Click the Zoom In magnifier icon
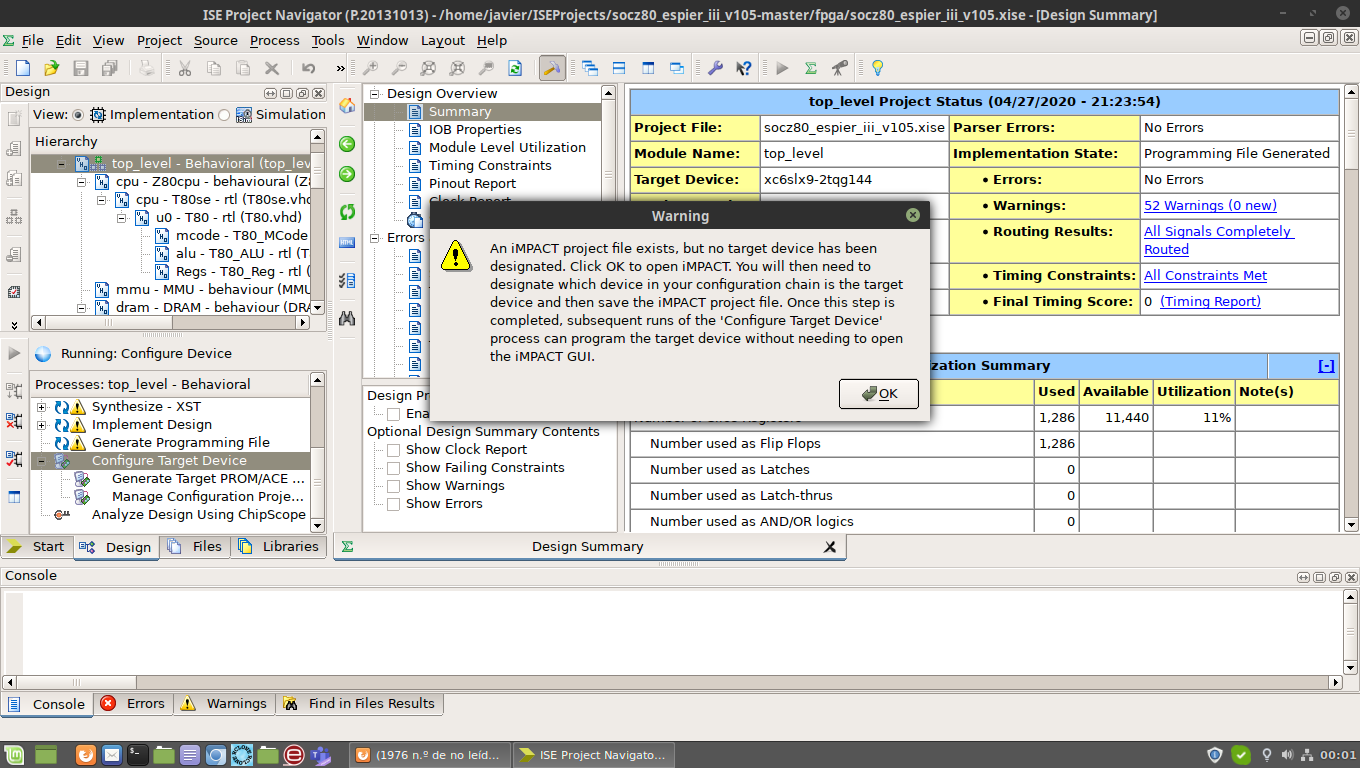The height and width of the screenshot is (768, 1360). point(370,68)
